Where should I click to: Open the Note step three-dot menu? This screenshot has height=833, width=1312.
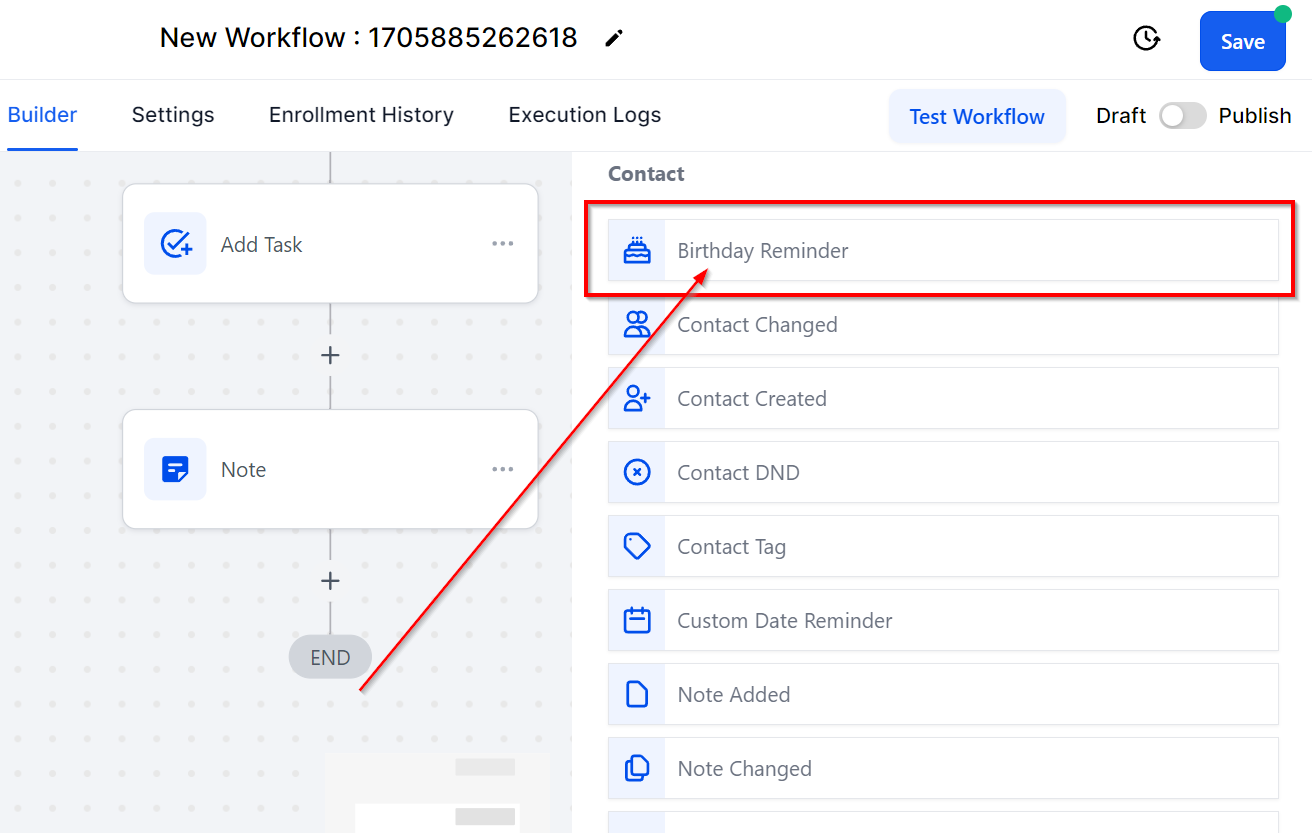[x=503, y=469]
